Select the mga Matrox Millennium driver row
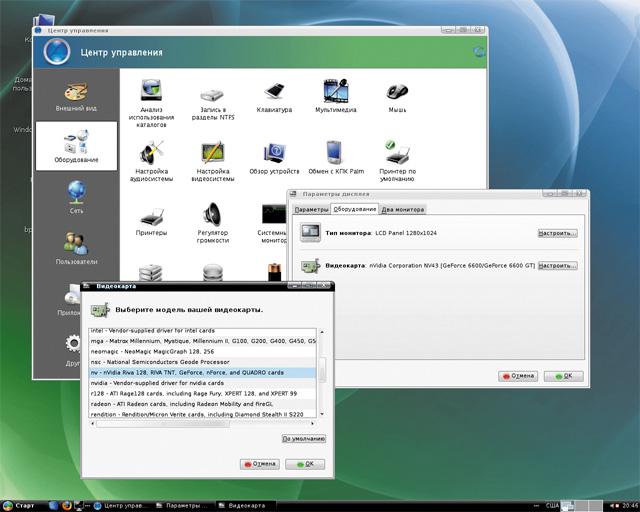The image size is (640, 512). click(202, 341)
